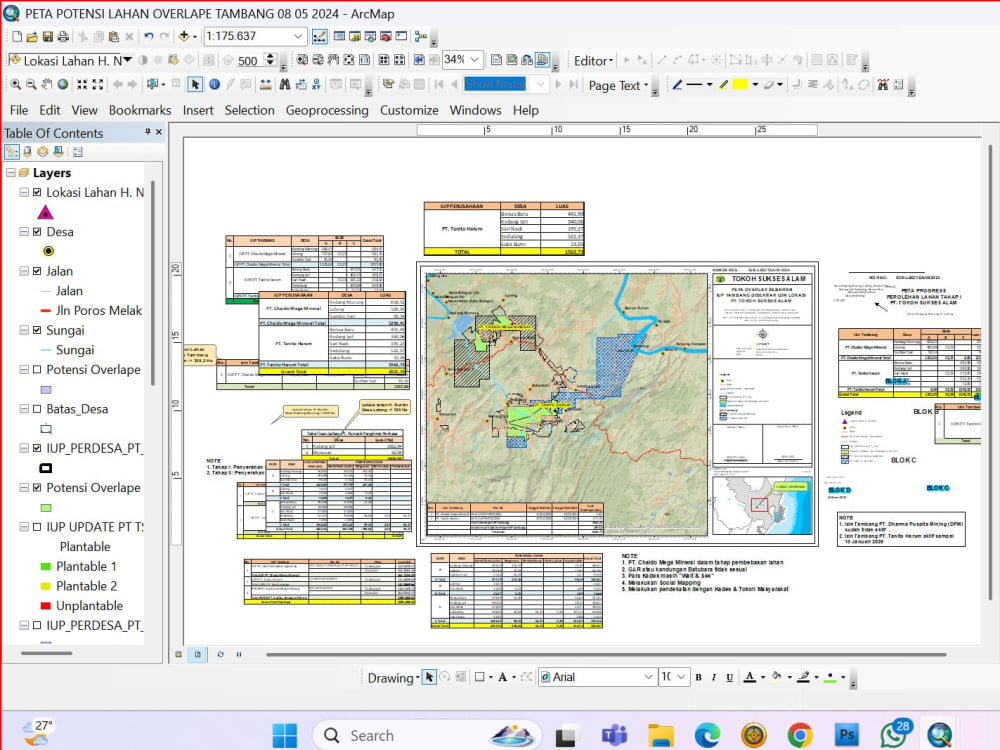Select the Pan hand tool
The image size is (1000, 750).
[47, 84]
